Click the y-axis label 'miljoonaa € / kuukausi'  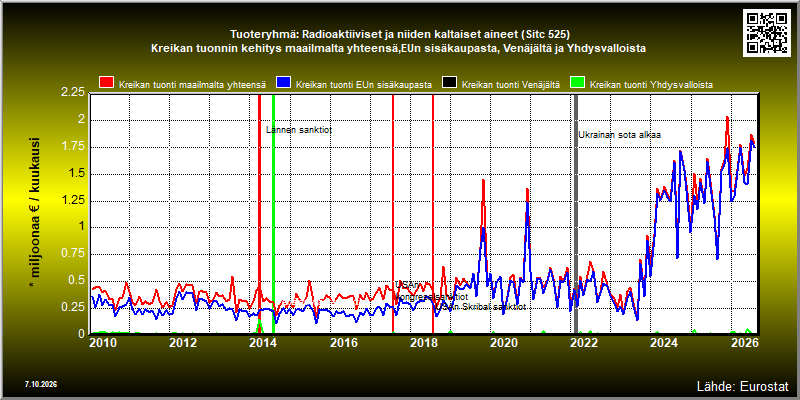[36, 213]
